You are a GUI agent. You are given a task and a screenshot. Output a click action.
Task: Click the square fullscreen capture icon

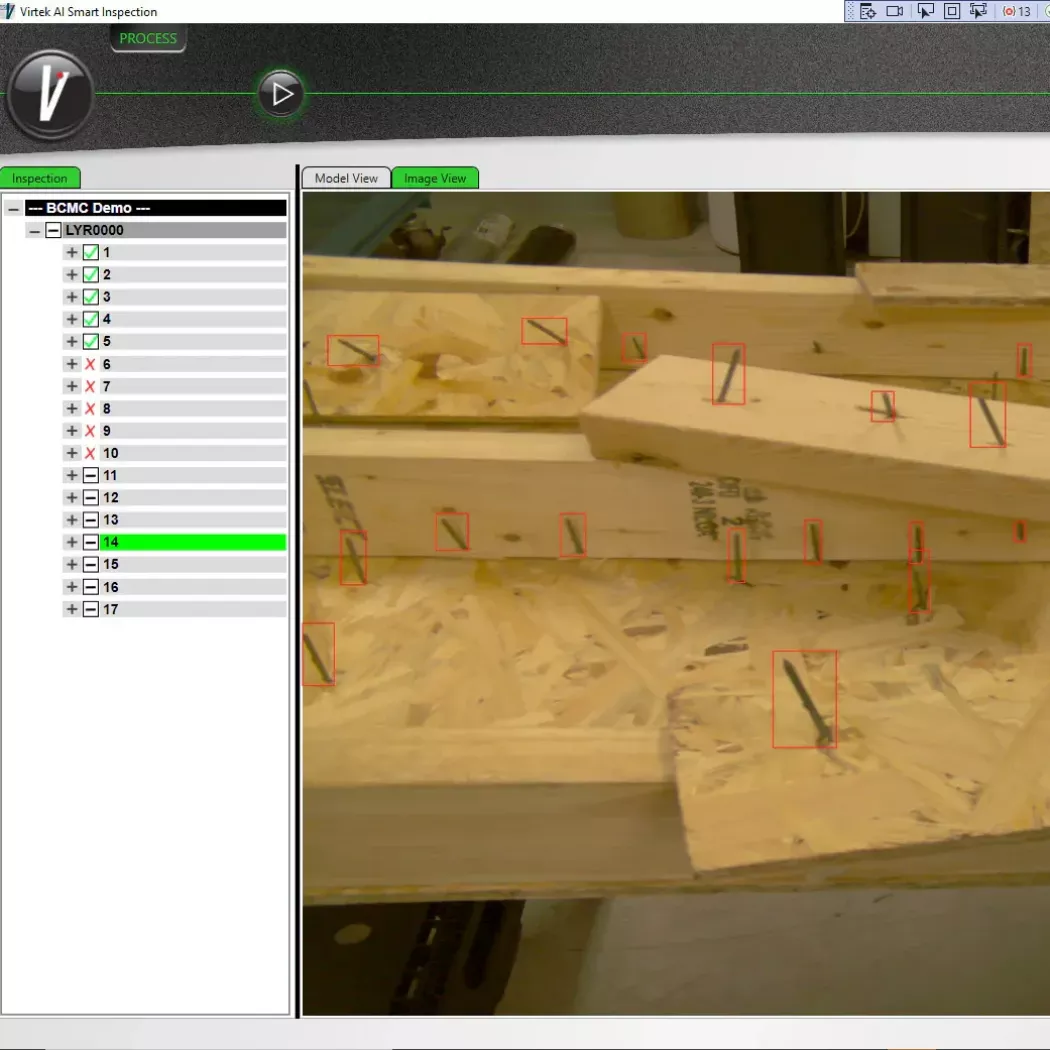(x=952, y=11)
